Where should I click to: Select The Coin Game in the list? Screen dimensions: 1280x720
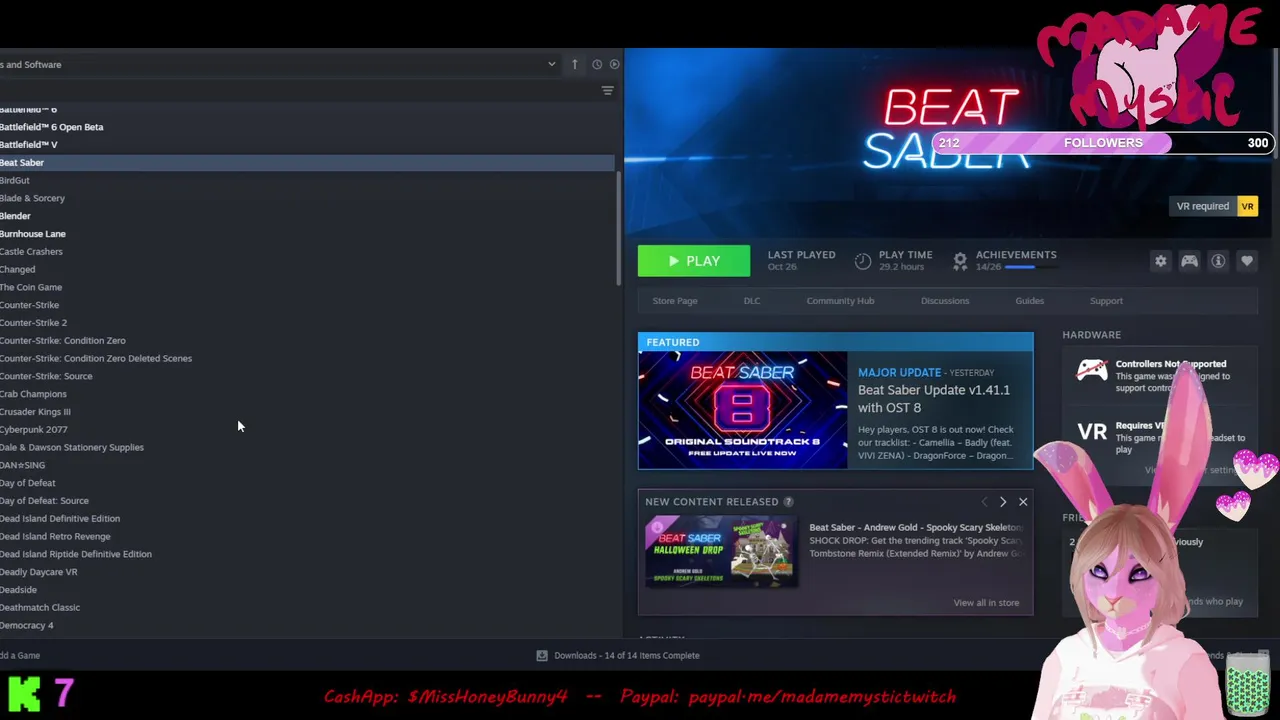tap(307, 287)
